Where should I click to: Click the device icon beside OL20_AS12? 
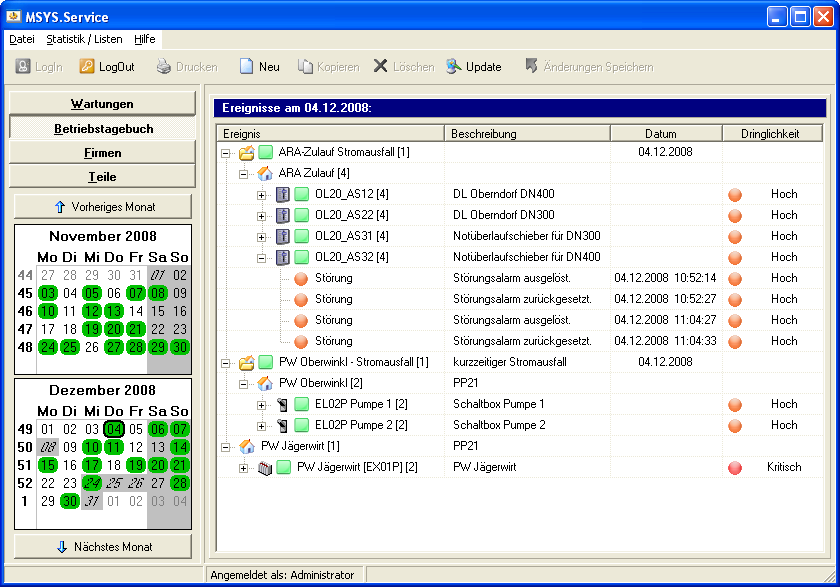pos(283,194)
